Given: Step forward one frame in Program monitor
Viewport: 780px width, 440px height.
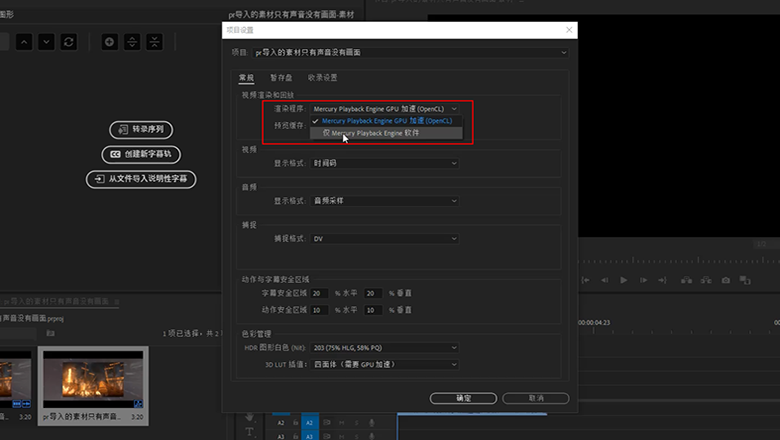Looking at the screenshot, I should pyautogui.click(x=643, y=280).
